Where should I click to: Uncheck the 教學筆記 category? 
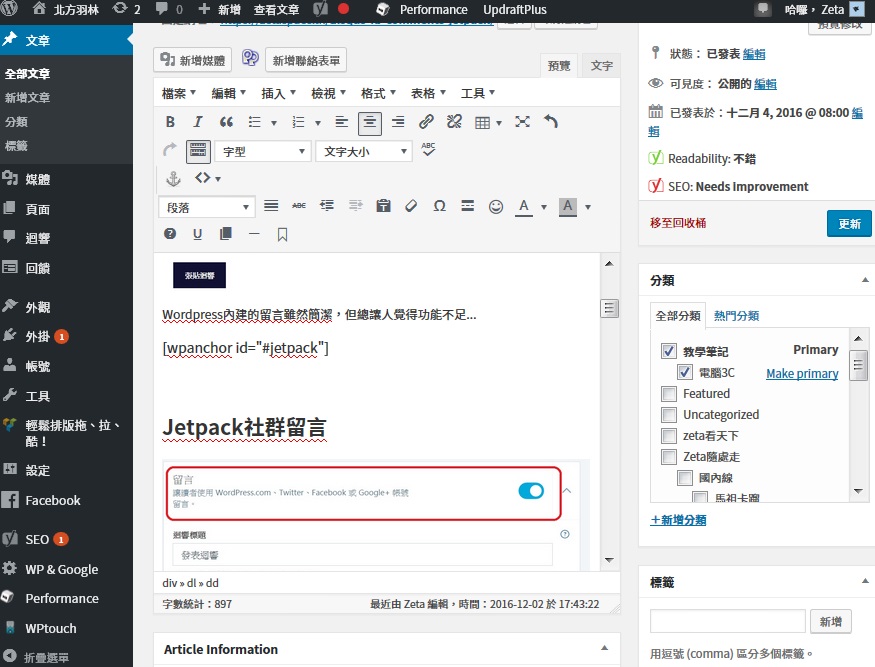(669, 351)
